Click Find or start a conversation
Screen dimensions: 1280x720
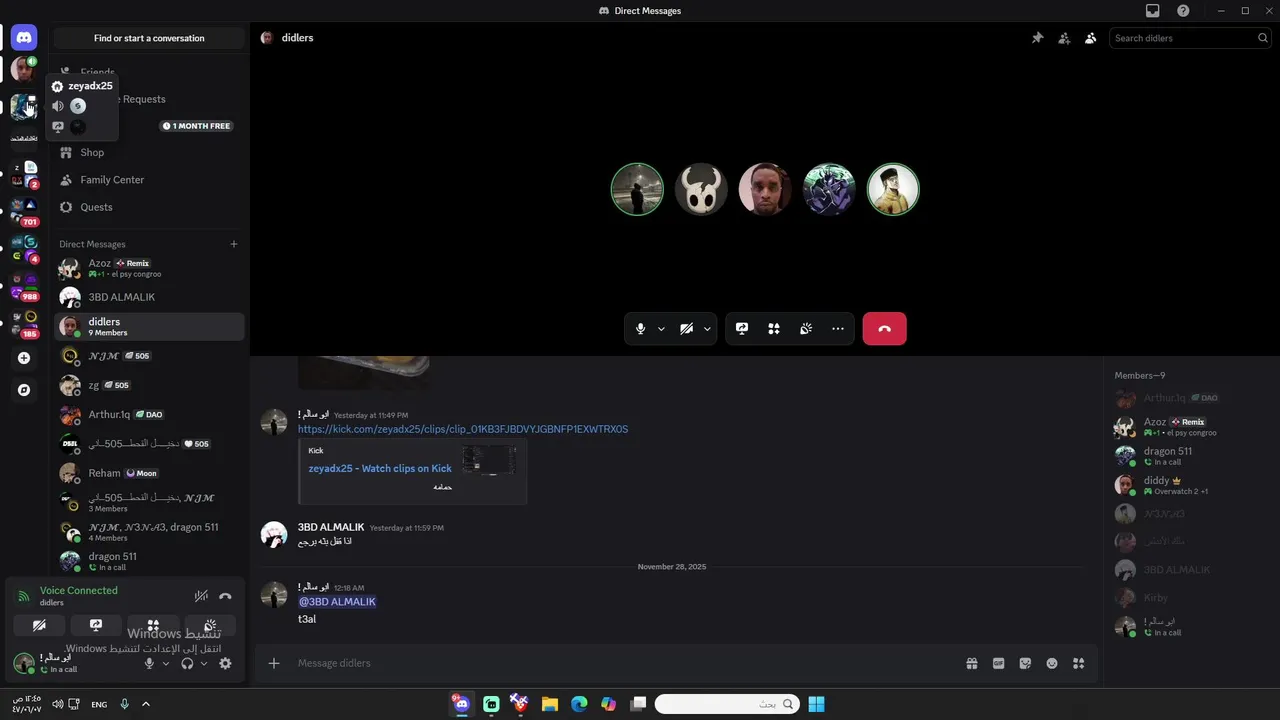[149, 38]
